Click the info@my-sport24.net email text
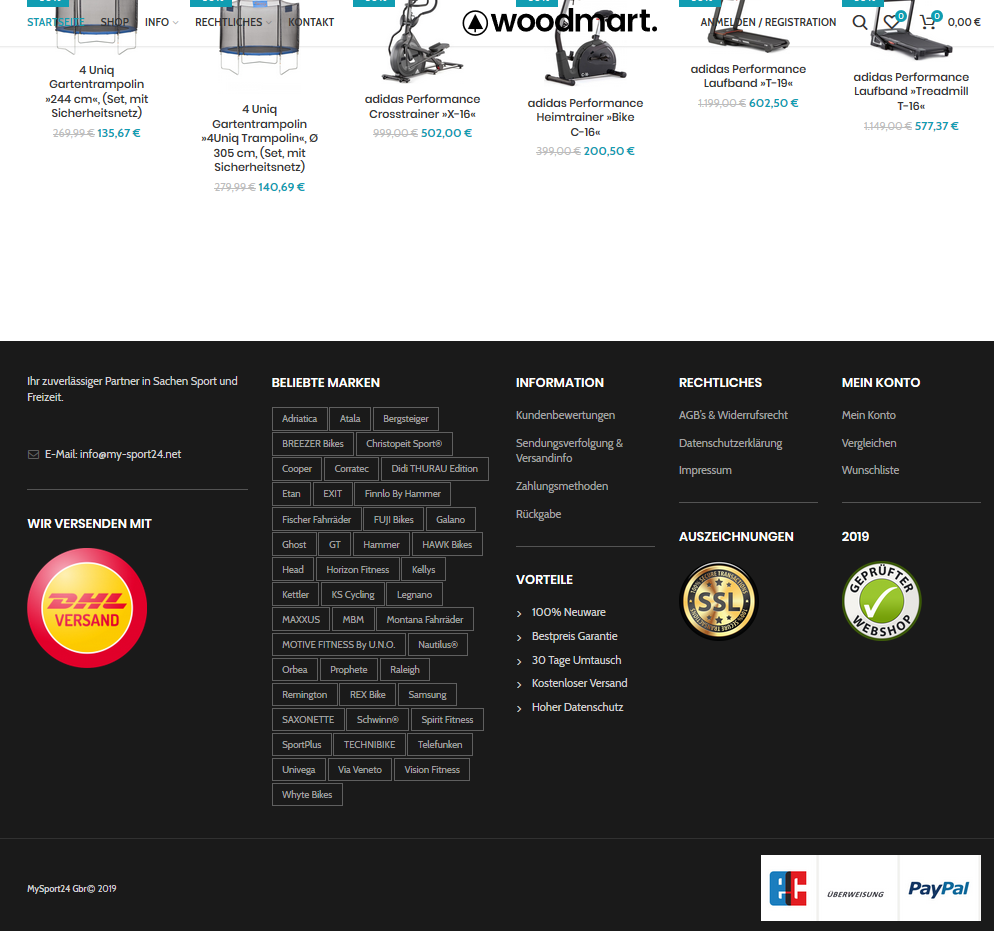Viewport: 994px width, 931px height. 131,454
